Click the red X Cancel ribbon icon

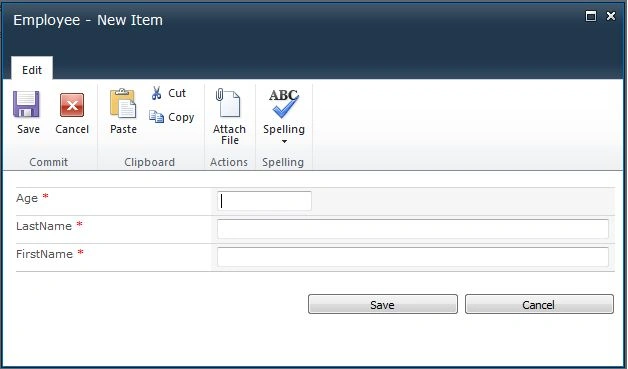(72, 105)
